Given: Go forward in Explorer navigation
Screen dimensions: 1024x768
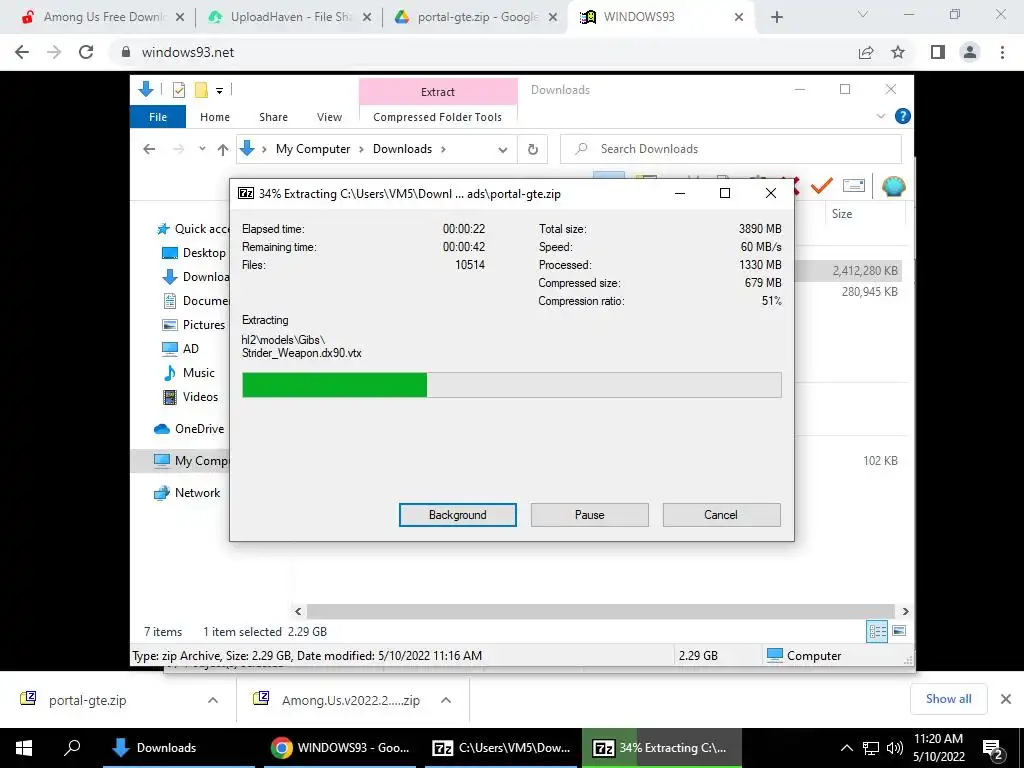Looking at the screenshot, I should (178, 149).
